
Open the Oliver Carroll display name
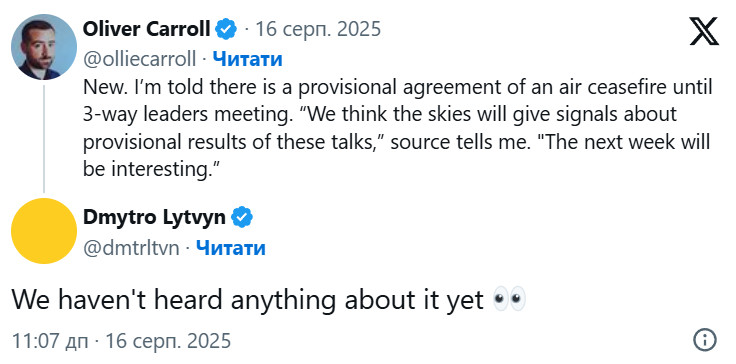(146, 30)
